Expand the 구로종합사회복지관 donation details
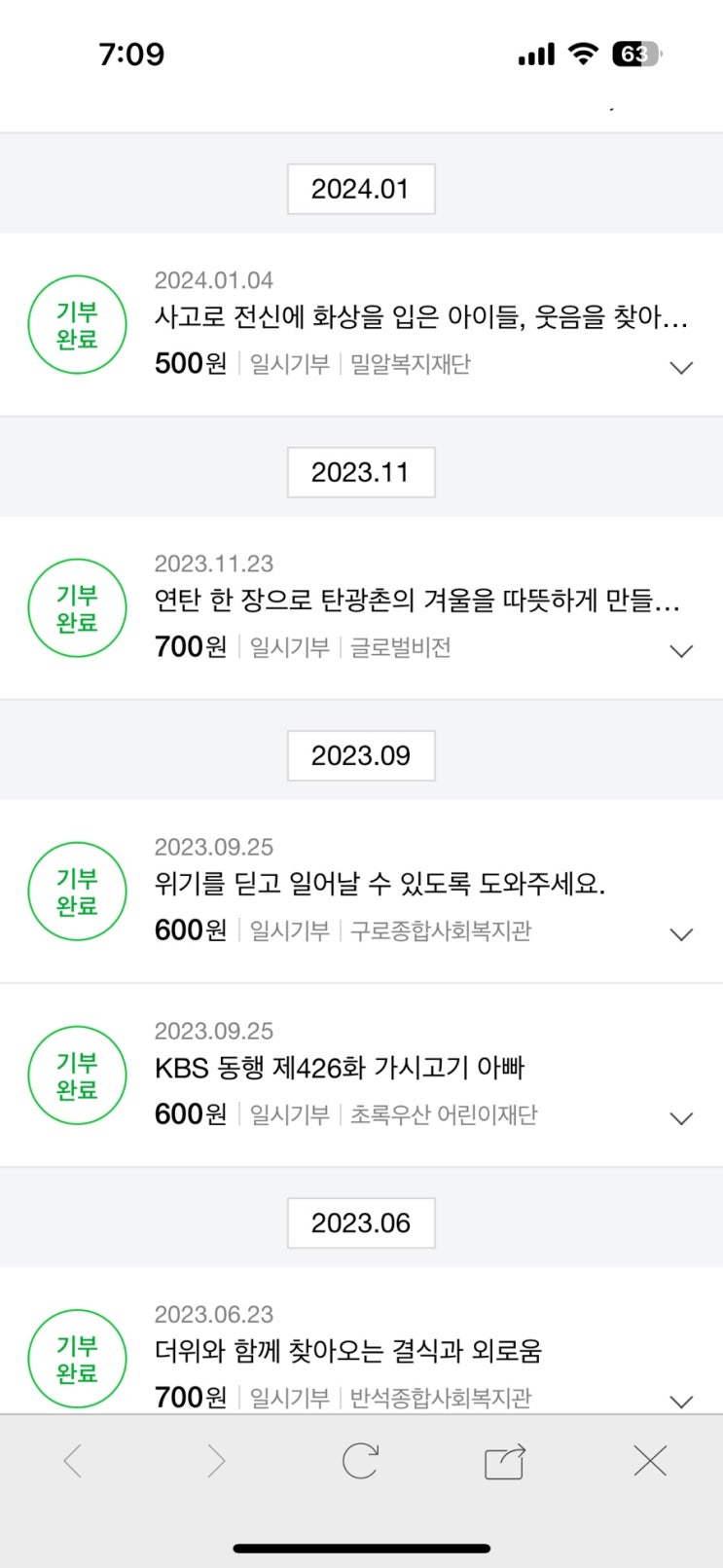Viewport: 723px width, 1568px height. pyautogui.click(x=681, y=934)
